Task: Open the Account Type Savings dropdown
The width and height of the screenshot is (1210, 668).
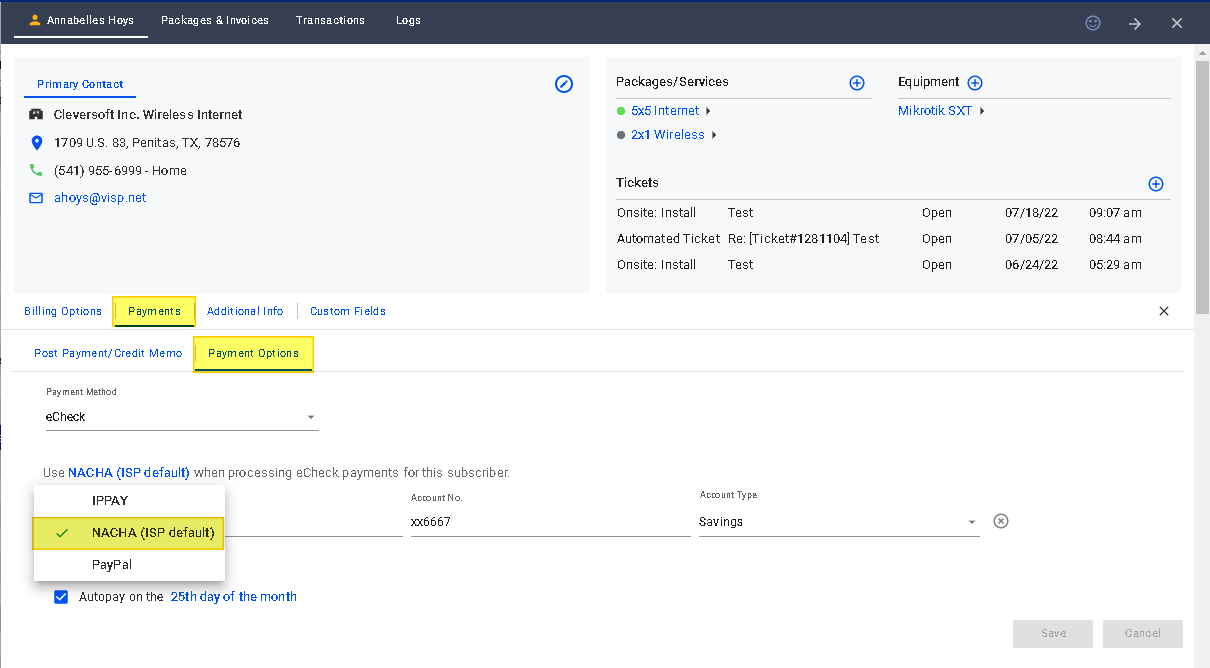Action: click(839, 522)
